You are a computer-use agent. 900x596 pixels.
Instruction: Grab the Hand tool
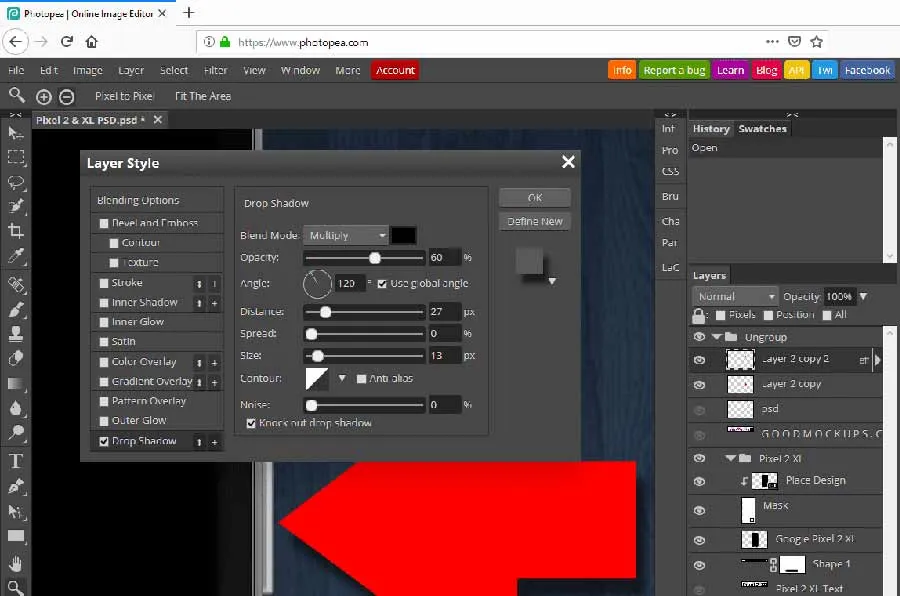tap(15, 563)
